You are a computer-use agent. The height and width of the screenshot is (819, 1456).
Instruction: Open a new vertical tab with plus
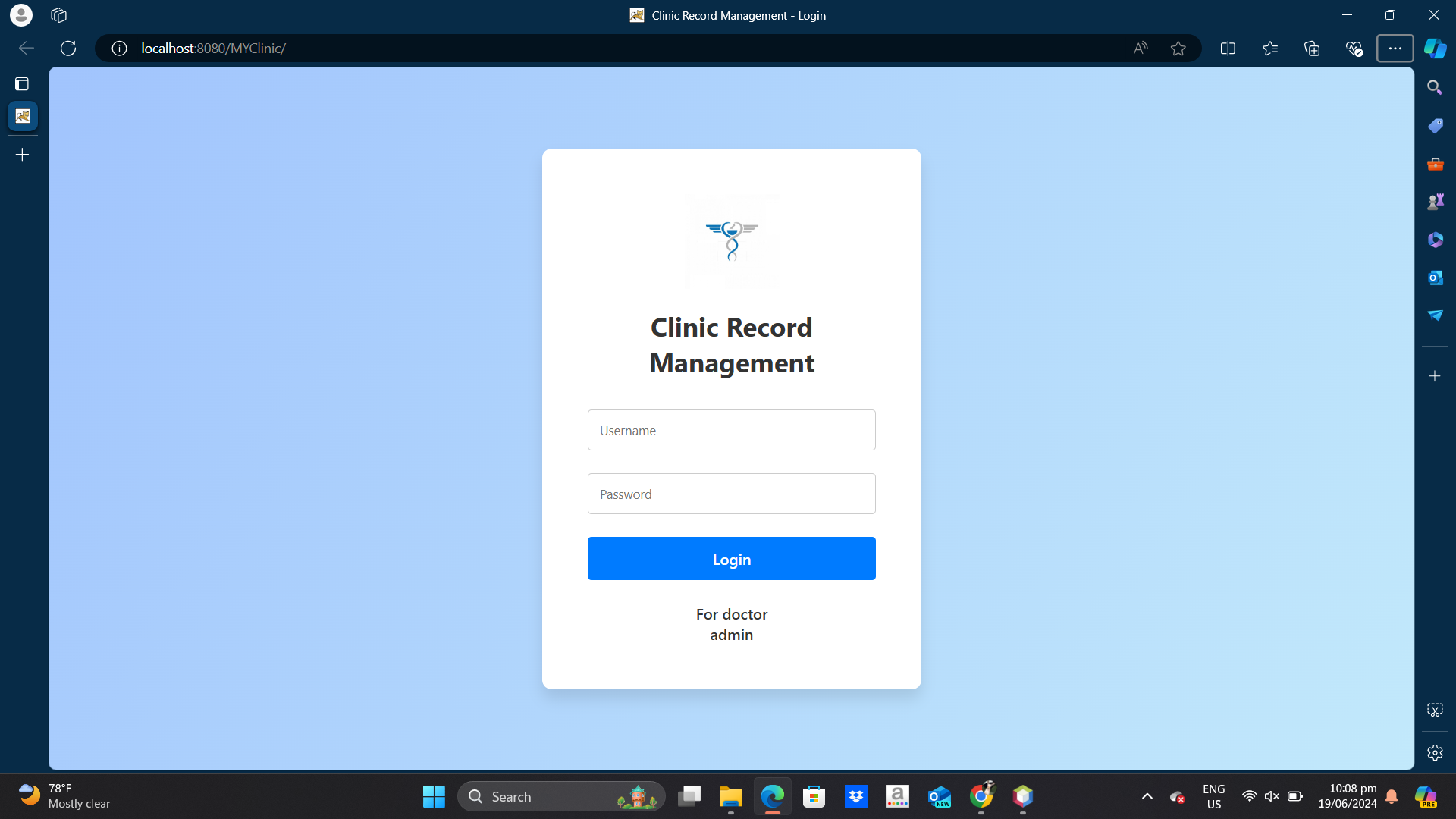click(23, 155)
